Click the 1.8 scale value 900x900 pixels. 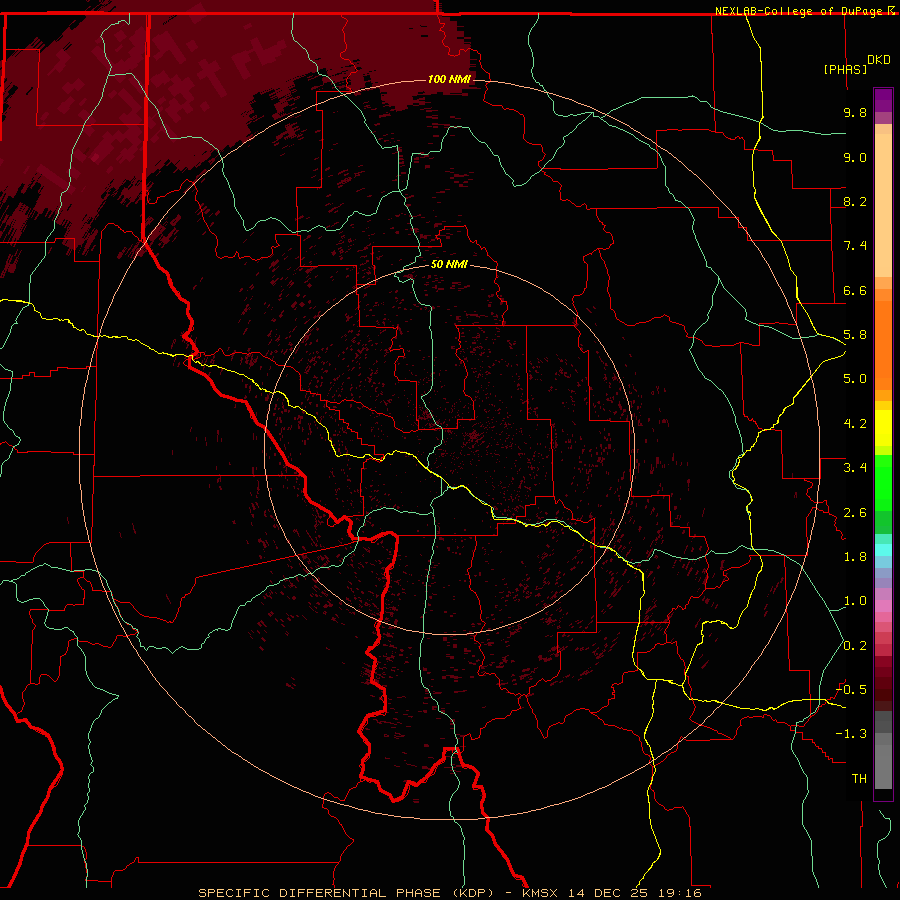click(x=855, y=557)
